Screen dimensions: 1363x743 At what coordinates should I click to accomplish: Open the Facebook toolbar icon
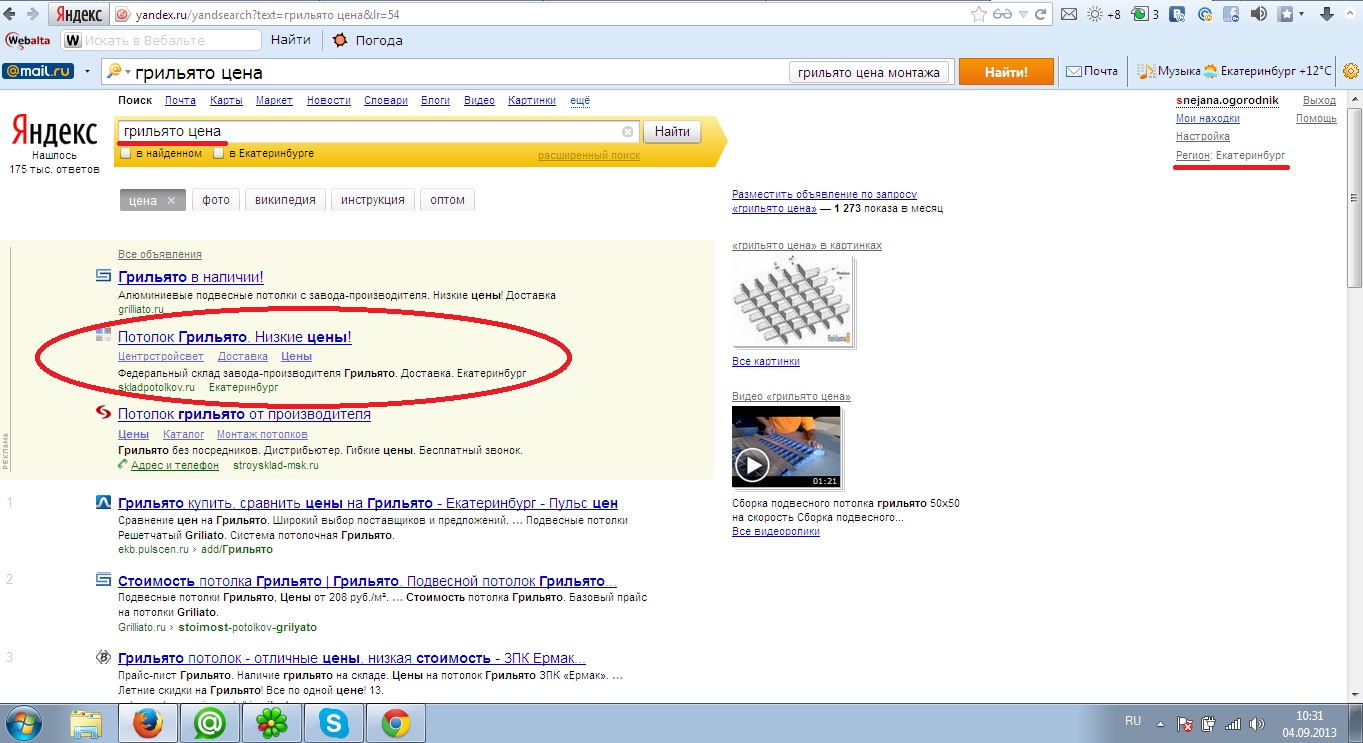click(x=1232, y=15)
